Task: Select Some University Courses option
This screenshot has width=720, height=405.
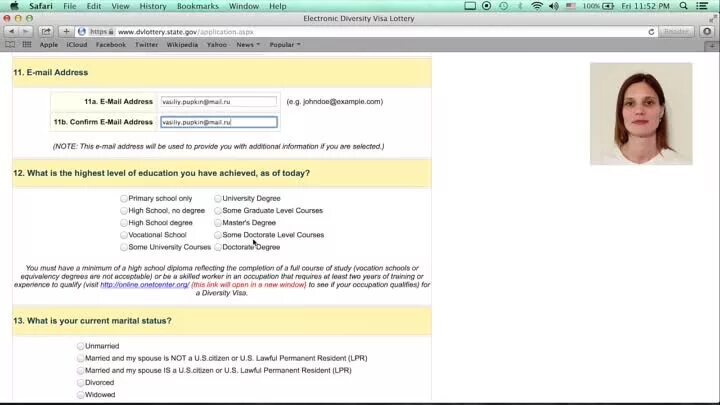Action: 124,247
